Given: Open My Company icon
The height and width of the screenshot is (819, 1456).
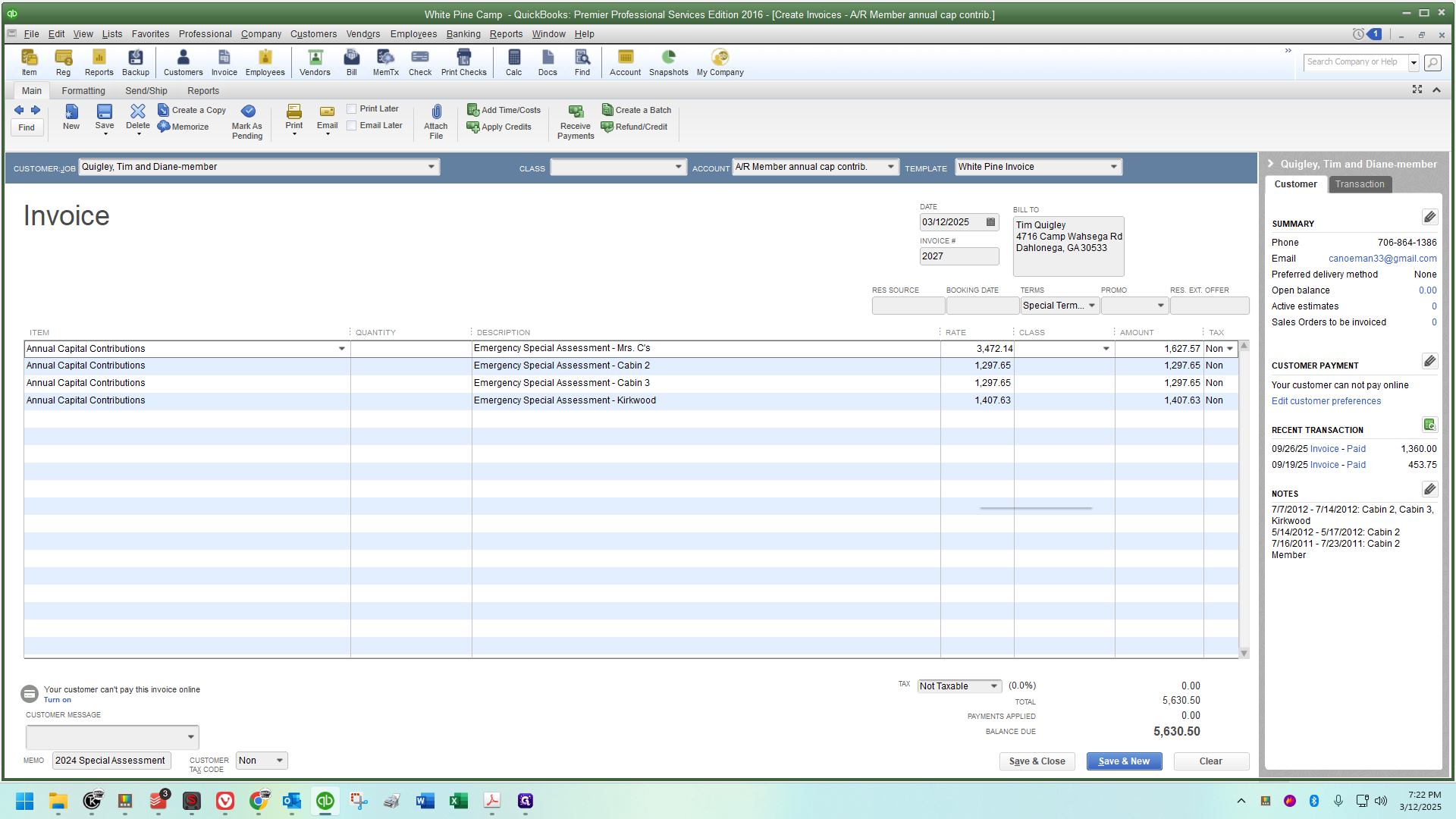Looking at the screenshot, I should [720, 62].
